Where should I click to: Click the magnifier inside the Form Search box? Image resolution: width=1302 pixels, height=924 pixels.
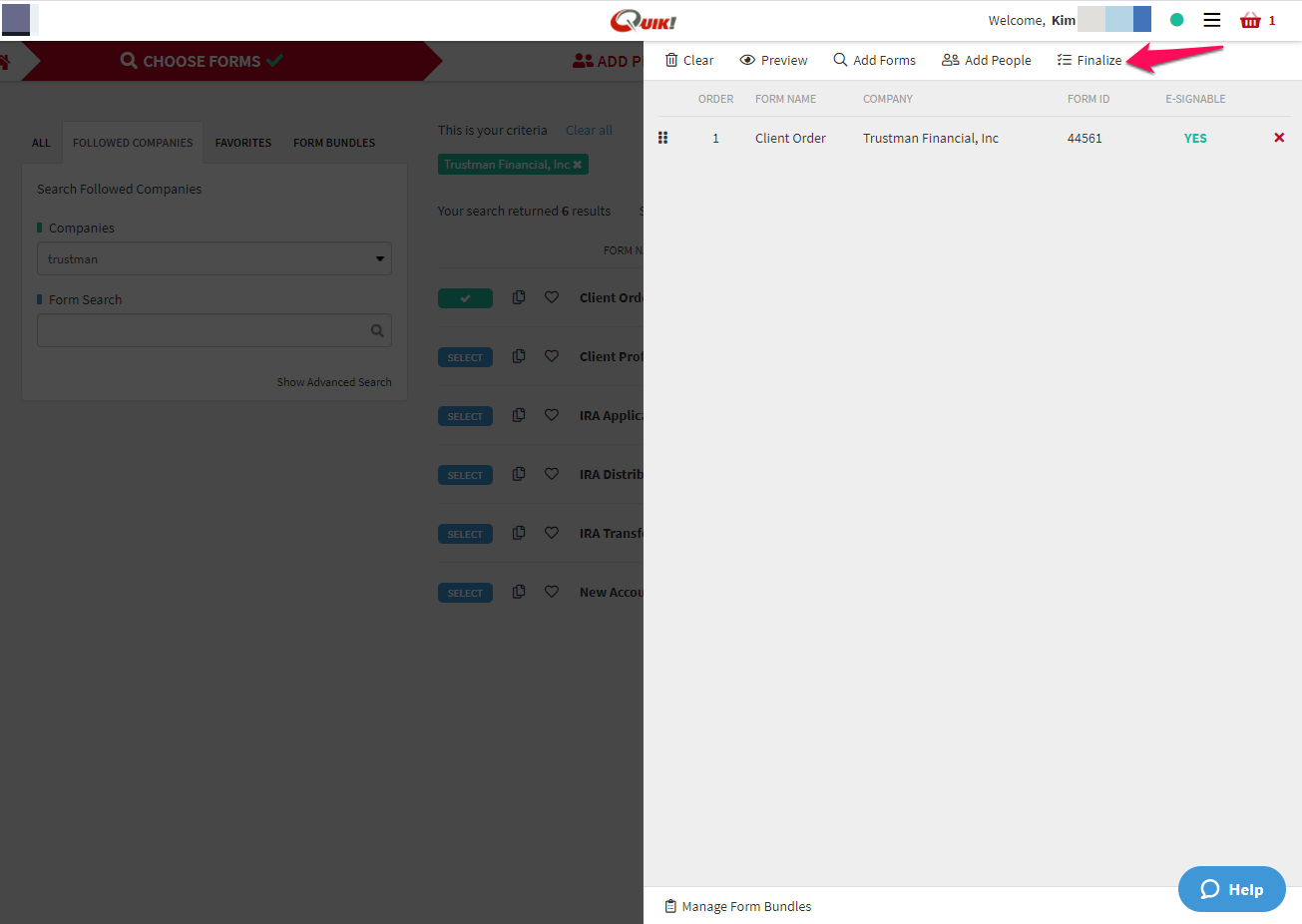point(377,330)
